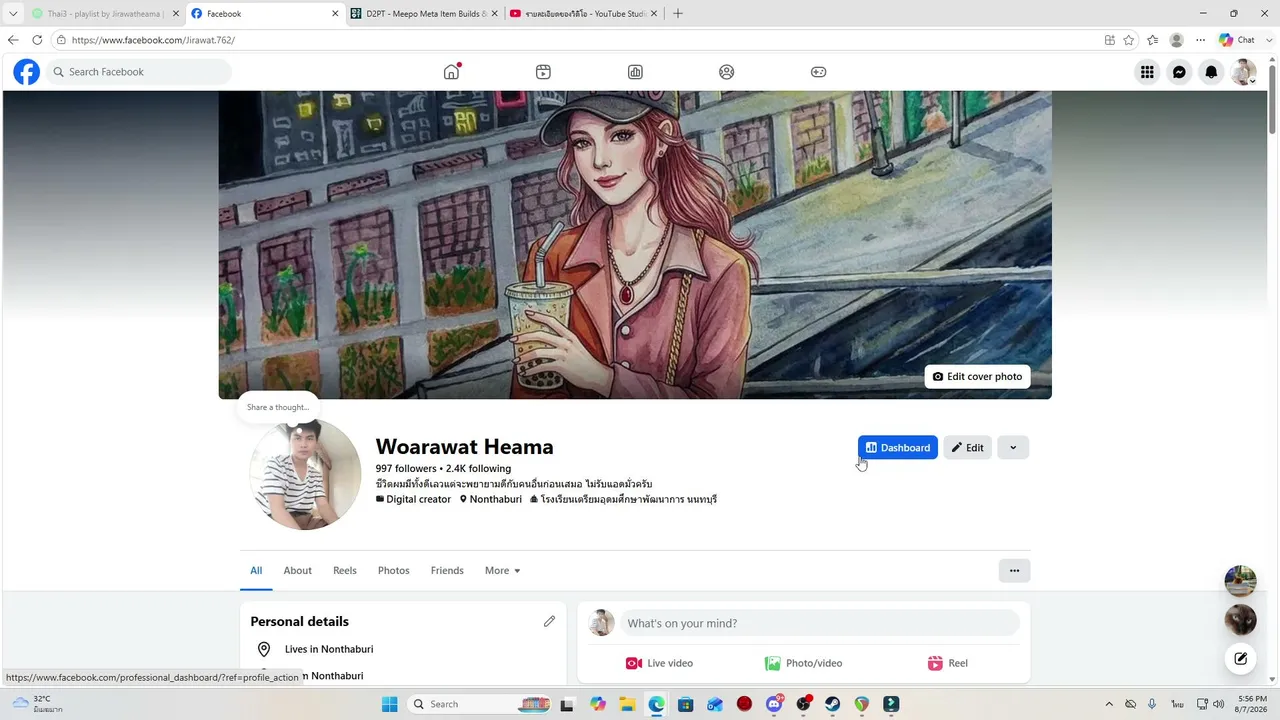
Task: Click Edit cover photo button
Action: [978, 377]
